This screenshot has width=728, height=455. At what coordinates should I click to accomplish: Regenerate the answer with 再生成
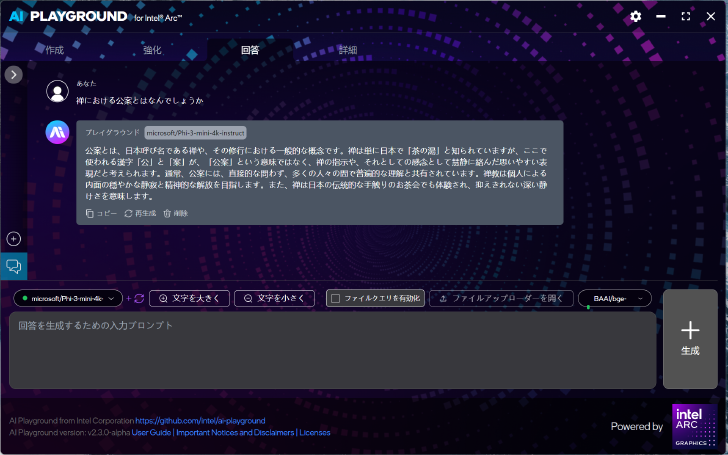(x=140, y=214)
